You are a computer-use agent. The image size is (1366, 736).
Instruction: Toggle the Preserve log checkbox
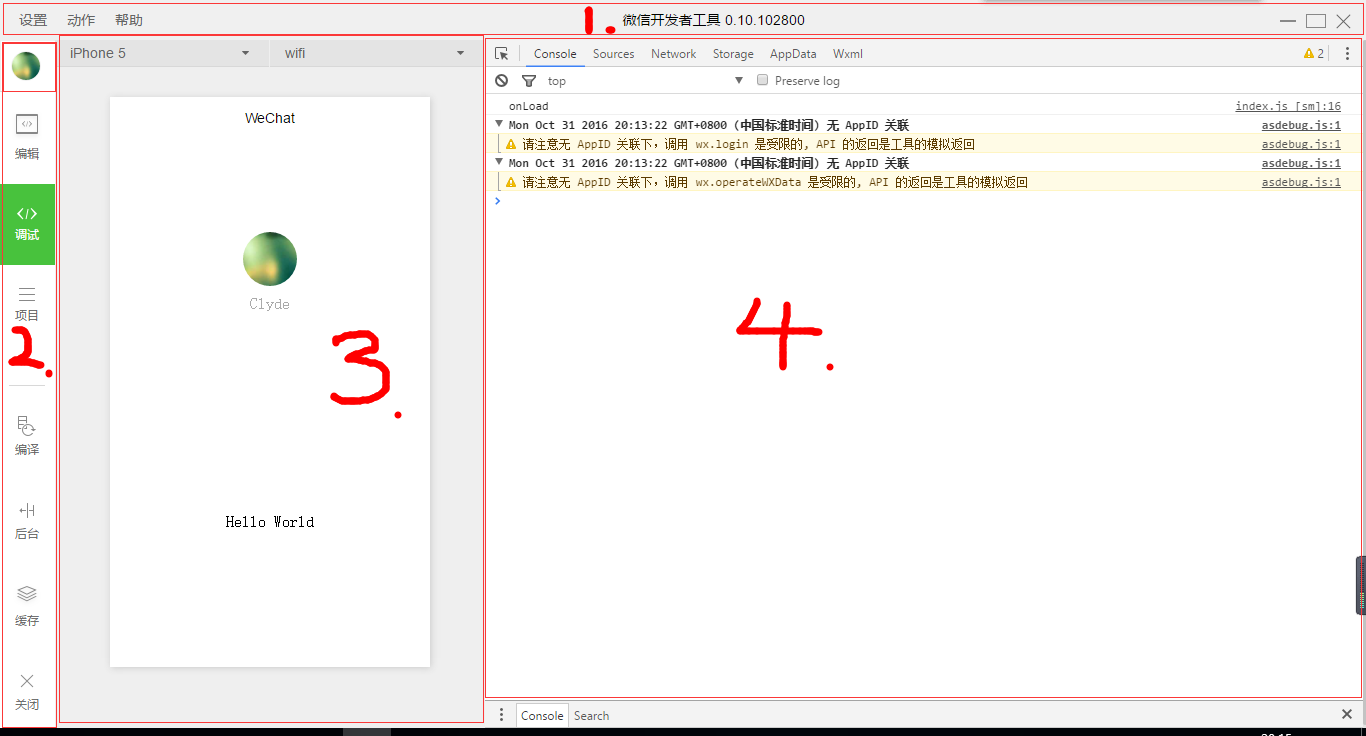(x=762, y=80)
